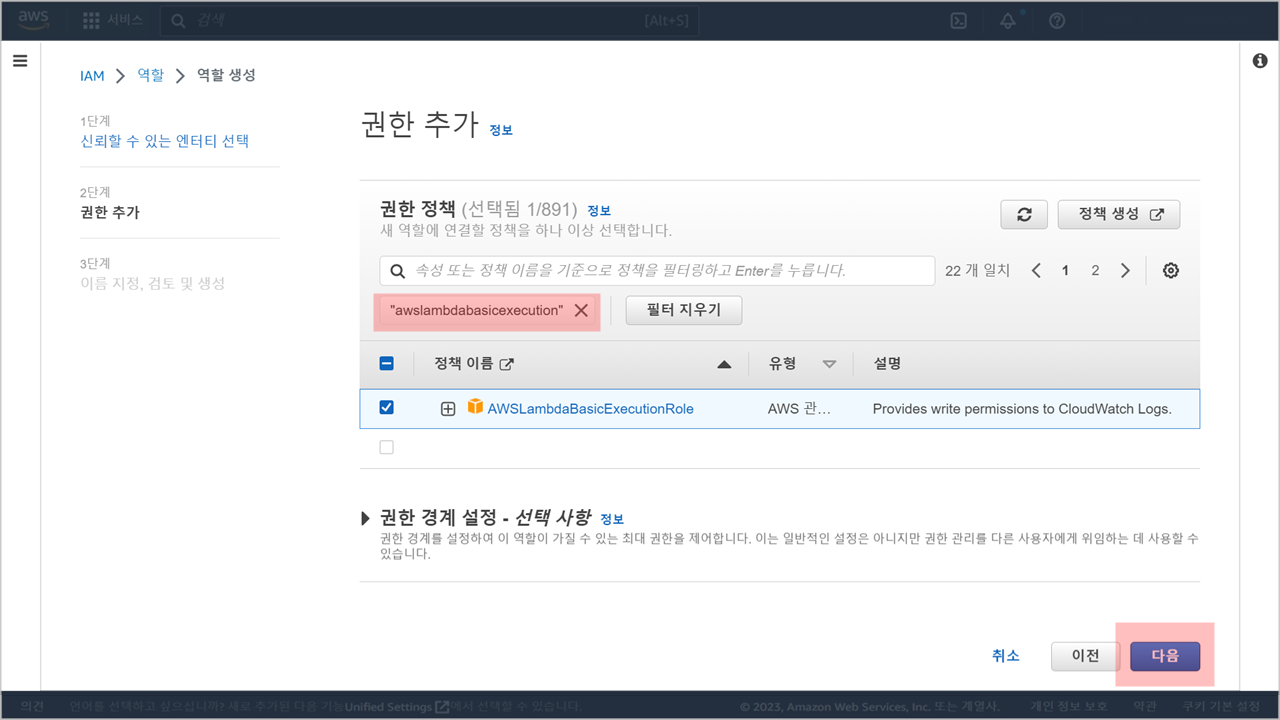Refresh the policy list
1280x720 pixels.
point(1024,215)
